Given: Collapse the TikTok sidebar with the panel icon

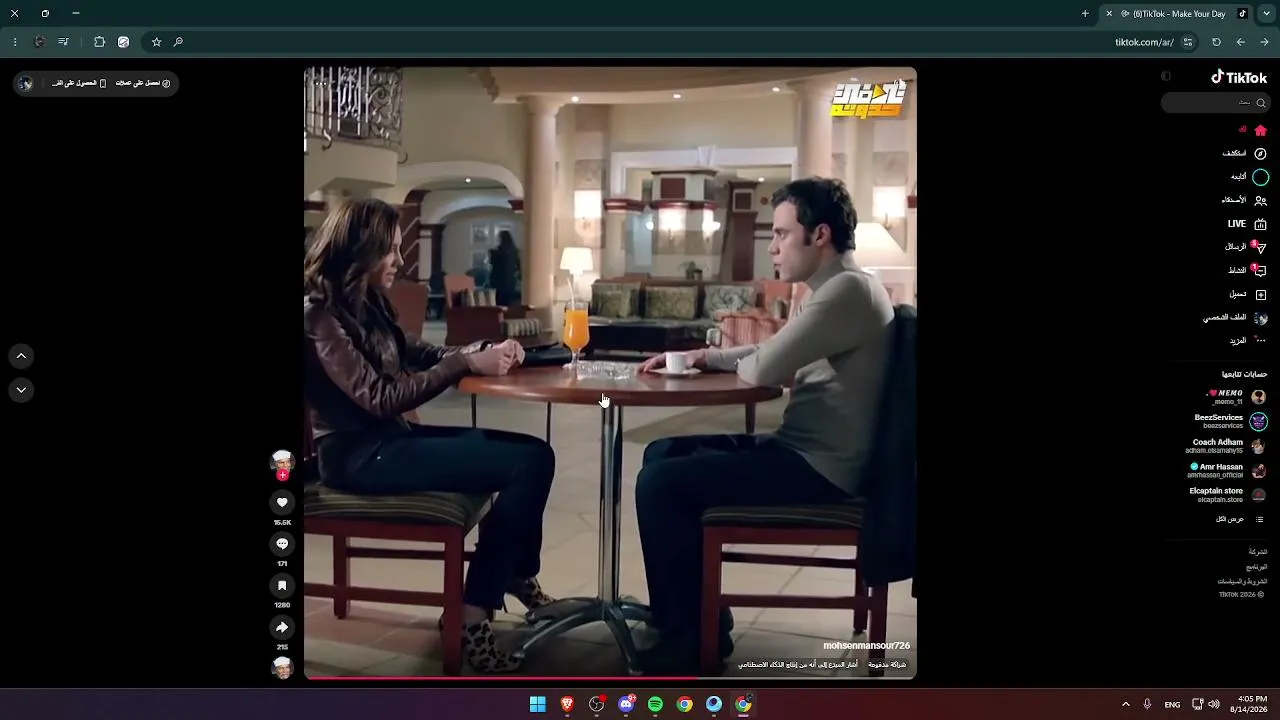Looking at the screenshot, I should [x=1166, y=76].
